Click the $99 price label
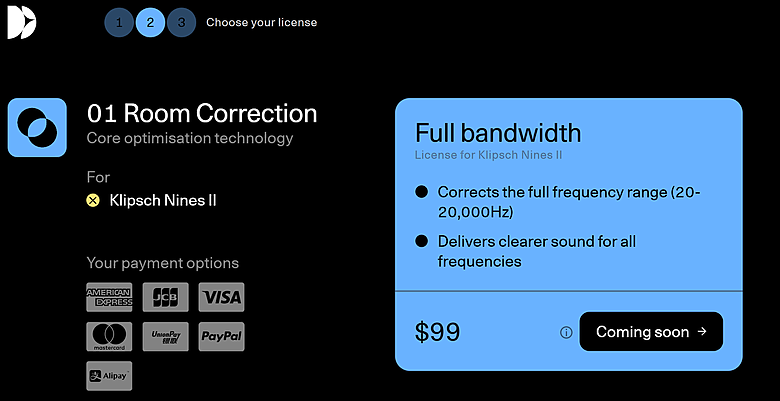This screenshot has width=780, height=401. pos(437,332)
